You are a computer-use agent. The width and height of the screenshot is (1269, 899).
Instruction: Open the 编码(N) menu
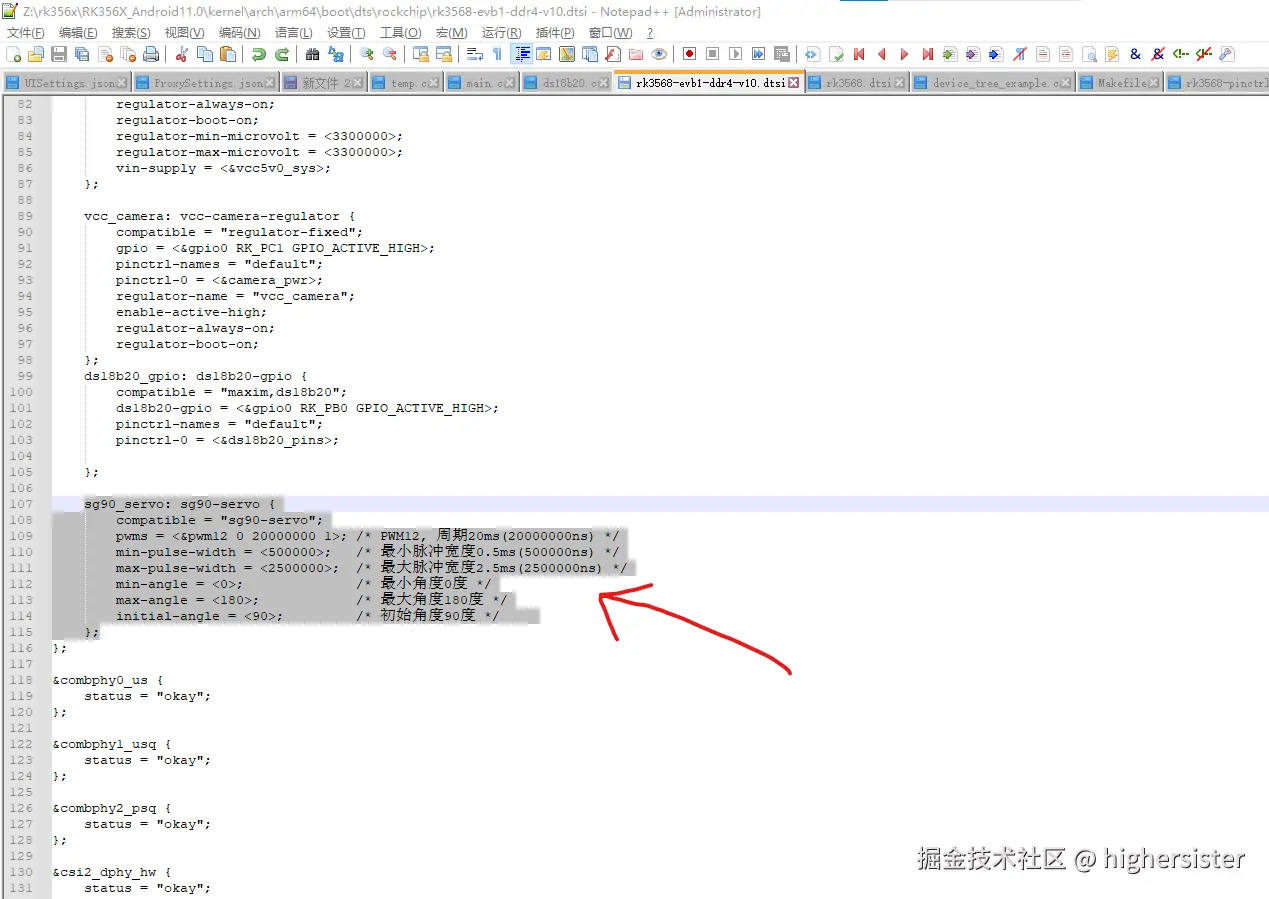[239, 33]
